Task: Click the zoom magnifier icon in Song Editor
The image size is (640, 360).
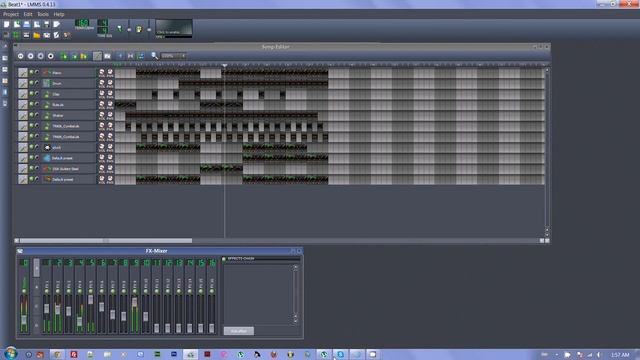Action: pyautogui.click(x=154, y=56)
